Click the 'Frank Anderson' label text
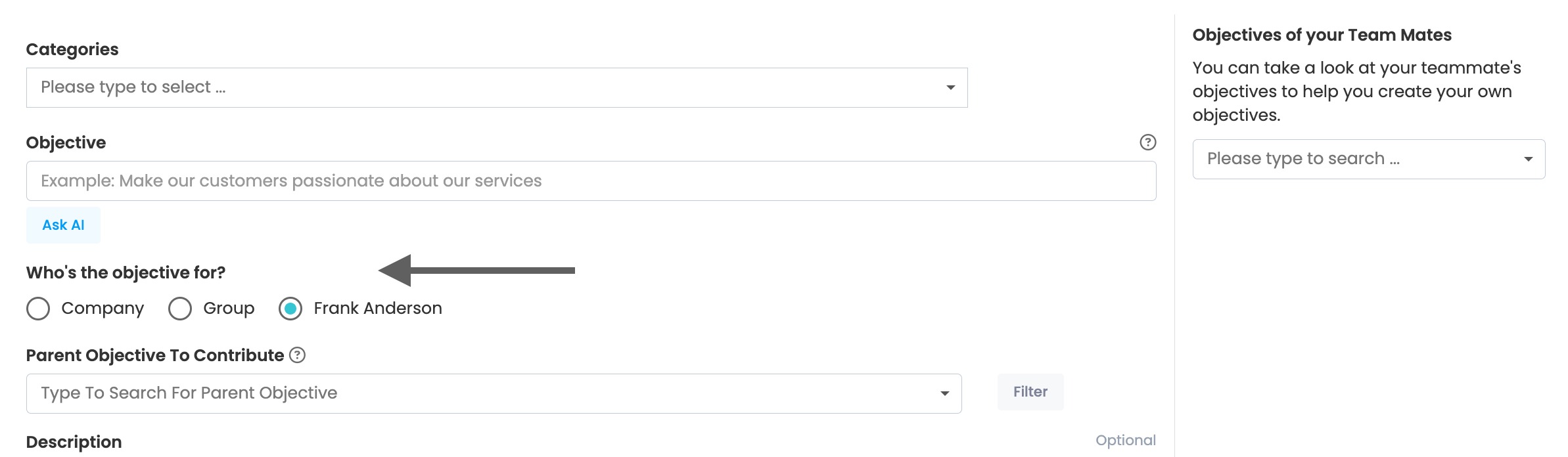 point(377,309)
